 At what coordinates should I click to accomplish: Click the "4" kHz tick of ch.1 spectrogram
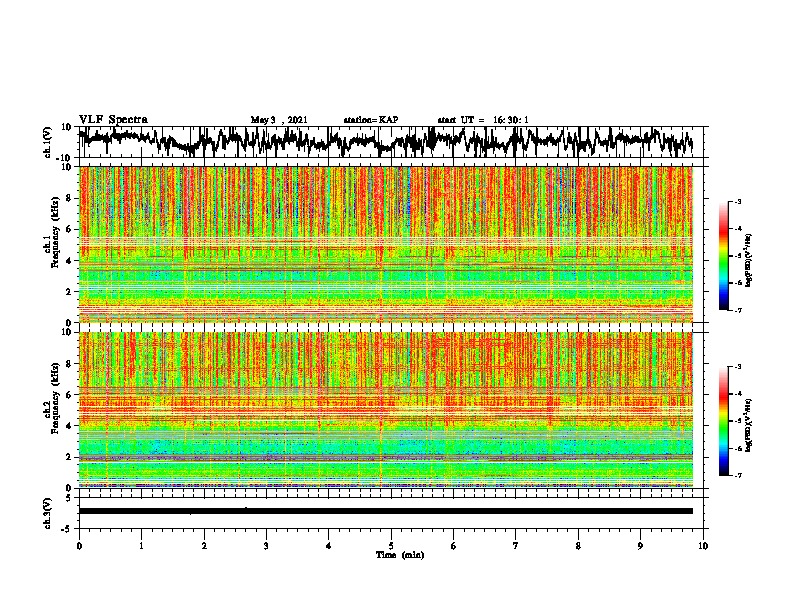(x=70, y=261)
